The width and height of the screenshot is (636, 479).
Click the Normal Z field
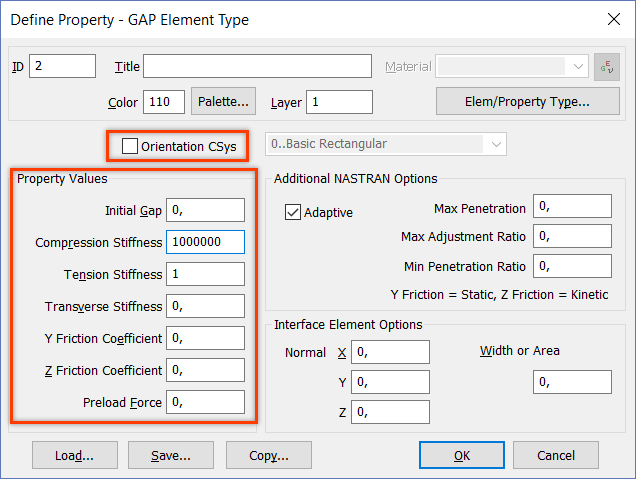coord(390,412)
